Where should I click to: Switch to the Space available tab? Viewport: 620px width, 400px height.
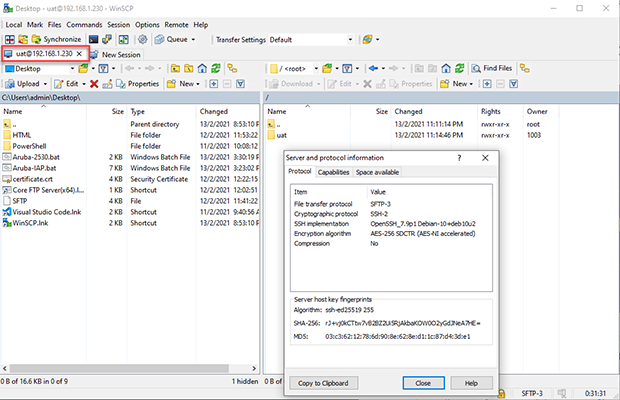coord(377,172)
